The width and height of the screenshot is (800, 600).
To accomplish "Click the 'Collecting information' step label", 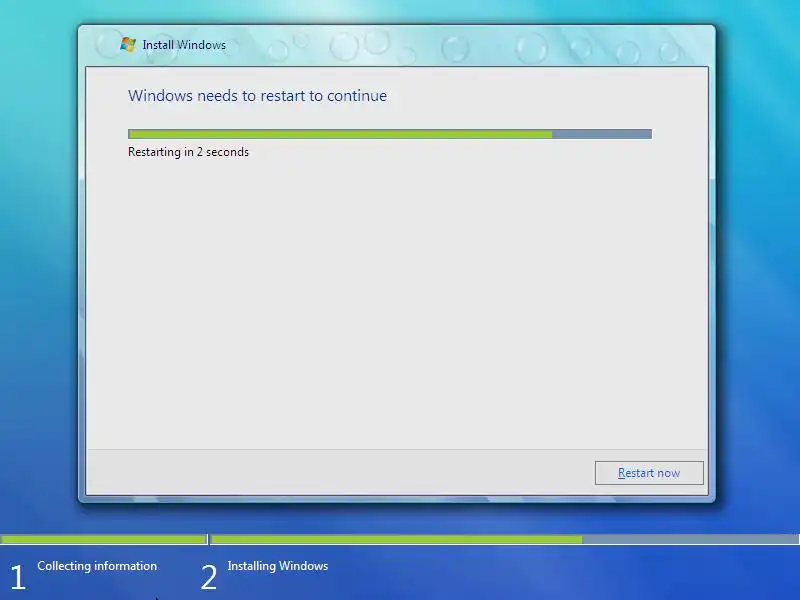I will pyautogui.click(x=97, y=566).
